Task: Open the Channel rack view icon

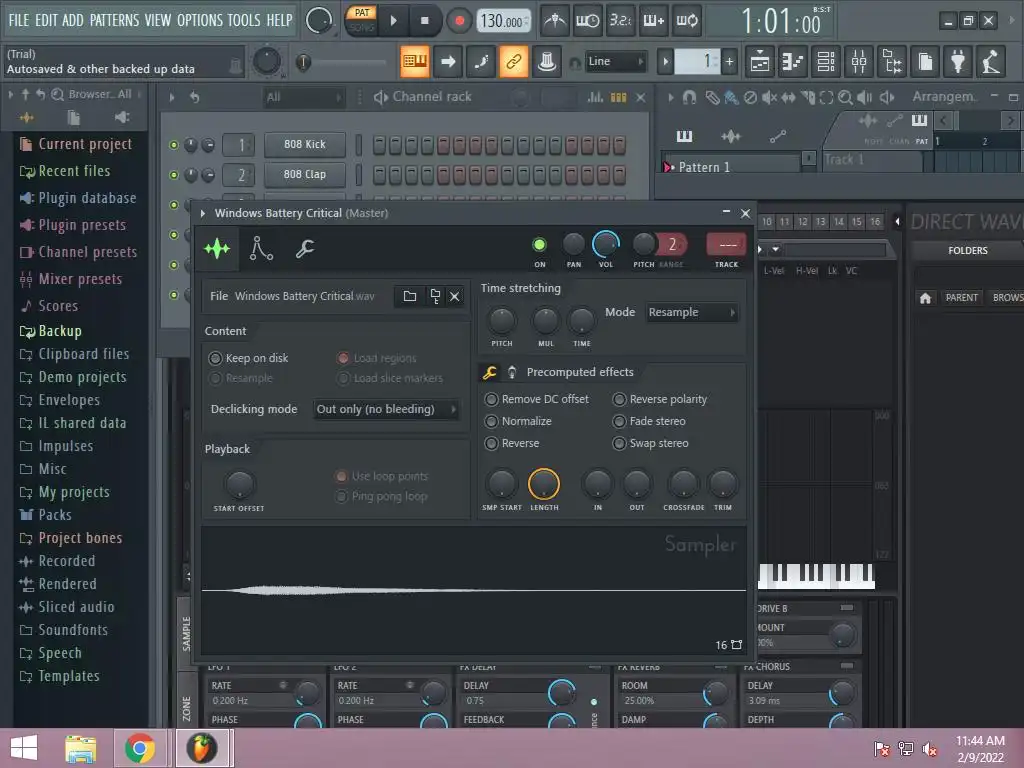Action: (825, 61)
